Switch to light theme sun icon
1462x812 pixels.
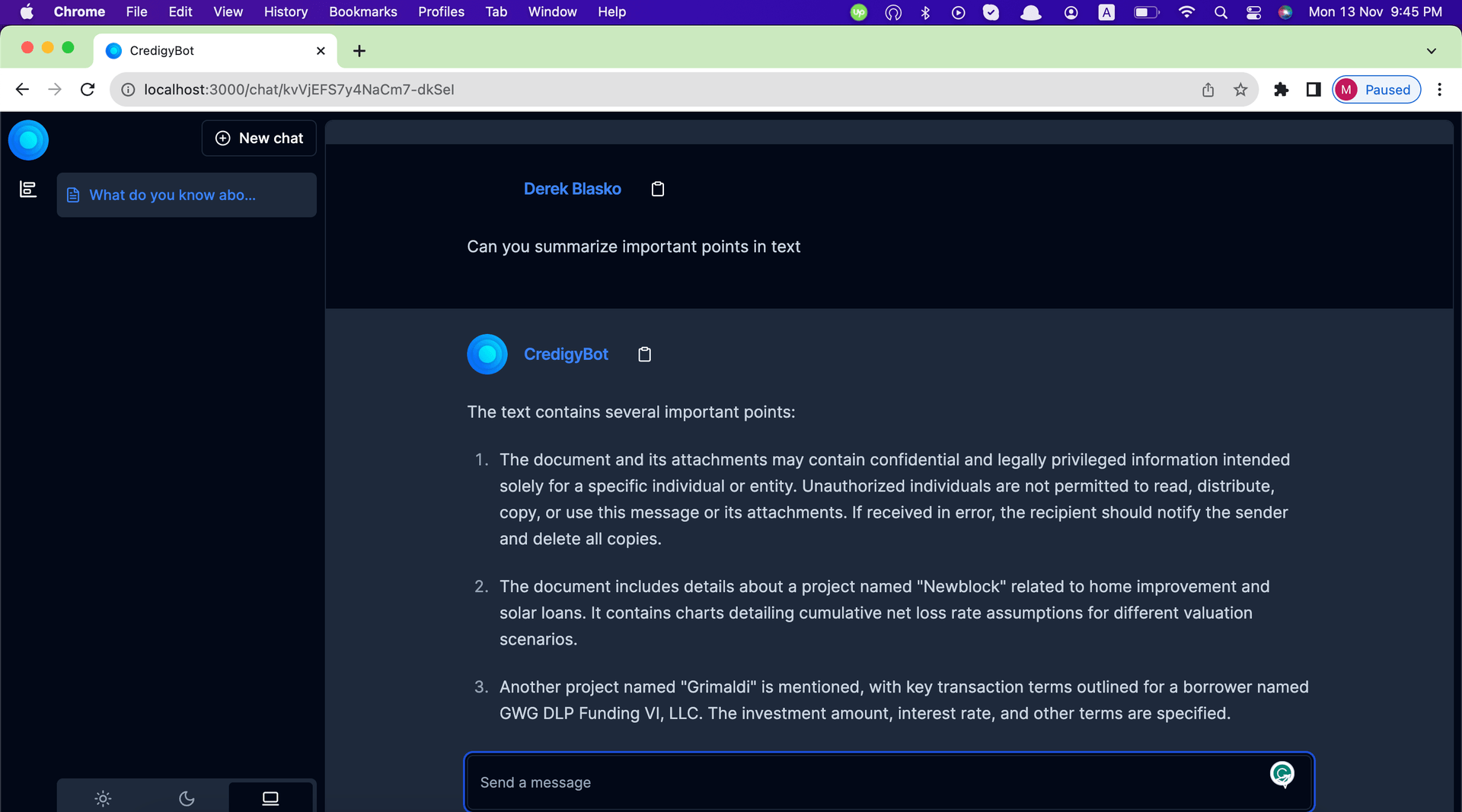[103, 798]
